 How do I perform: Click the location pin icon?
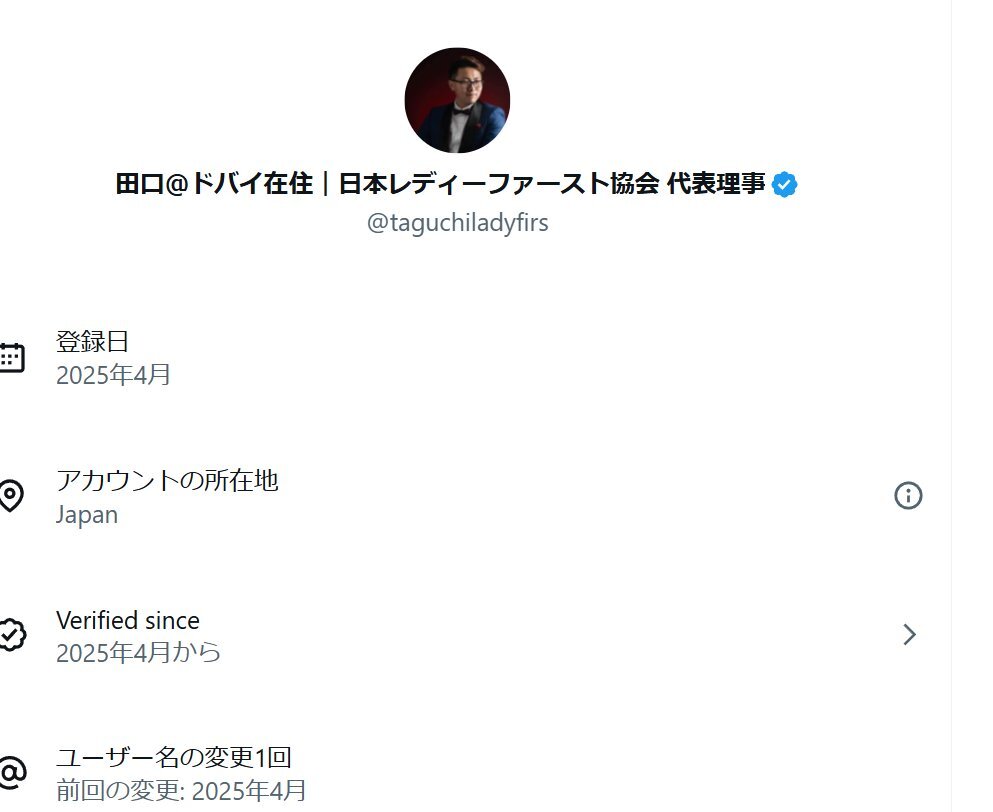pyautogui.click(x=10, y=496)
